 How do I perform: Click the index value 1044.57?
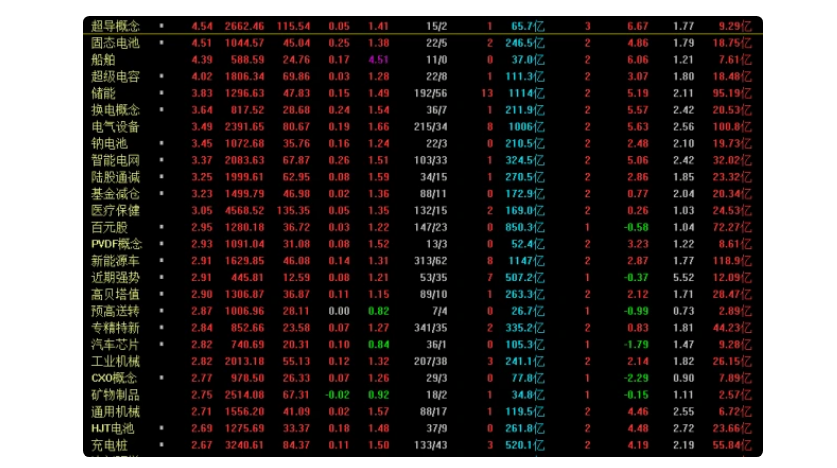tap(244, 43)
